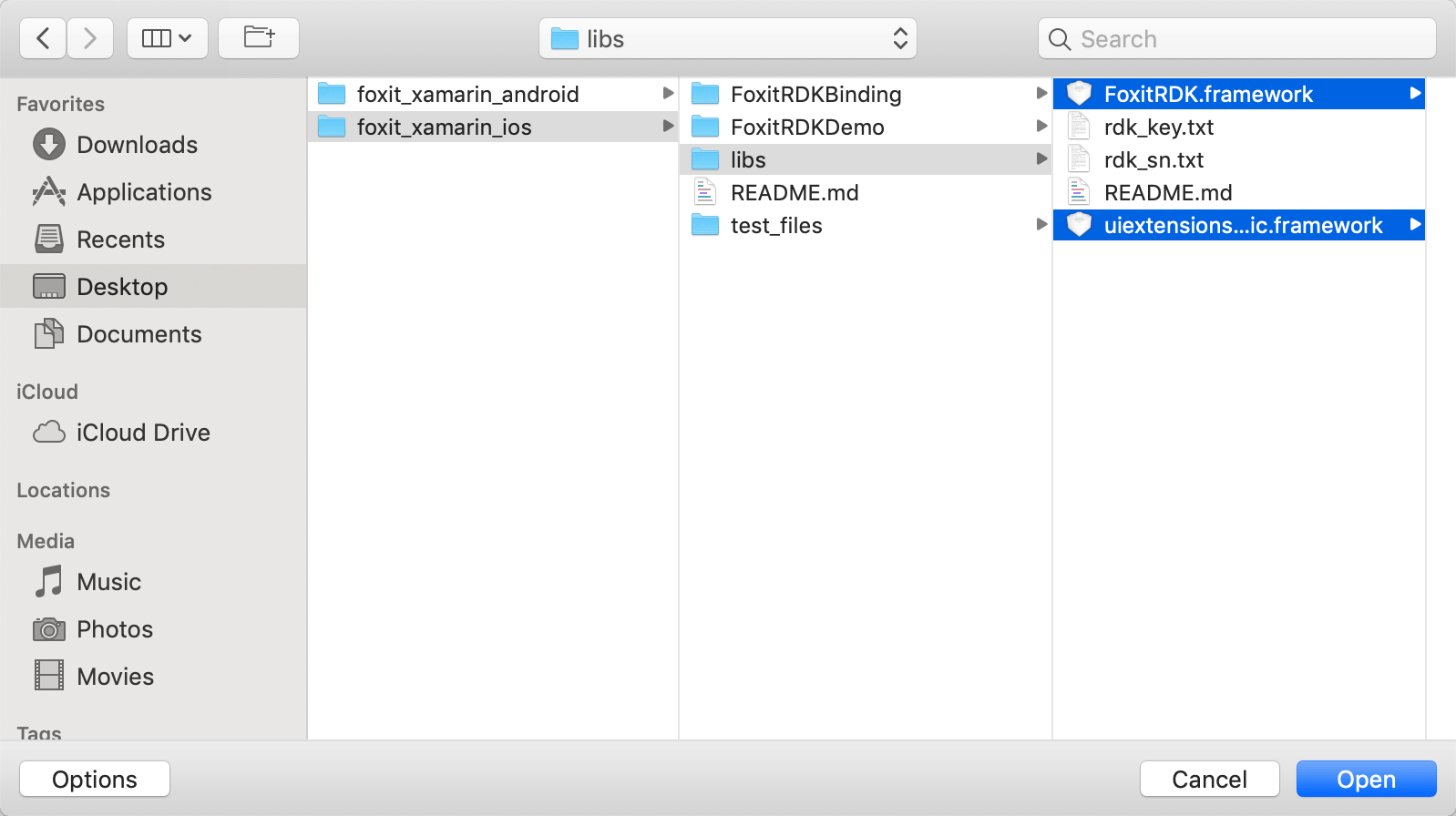Select Music under Media

point(153,581)
